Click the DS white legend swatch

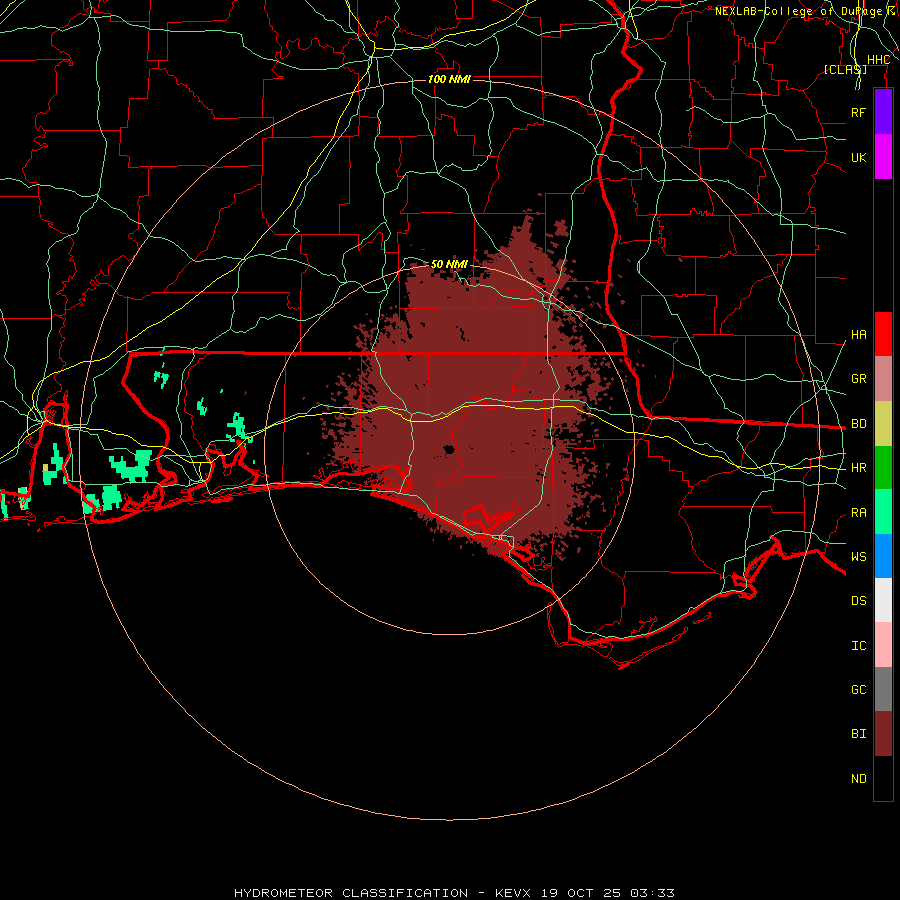pos(883,600)
